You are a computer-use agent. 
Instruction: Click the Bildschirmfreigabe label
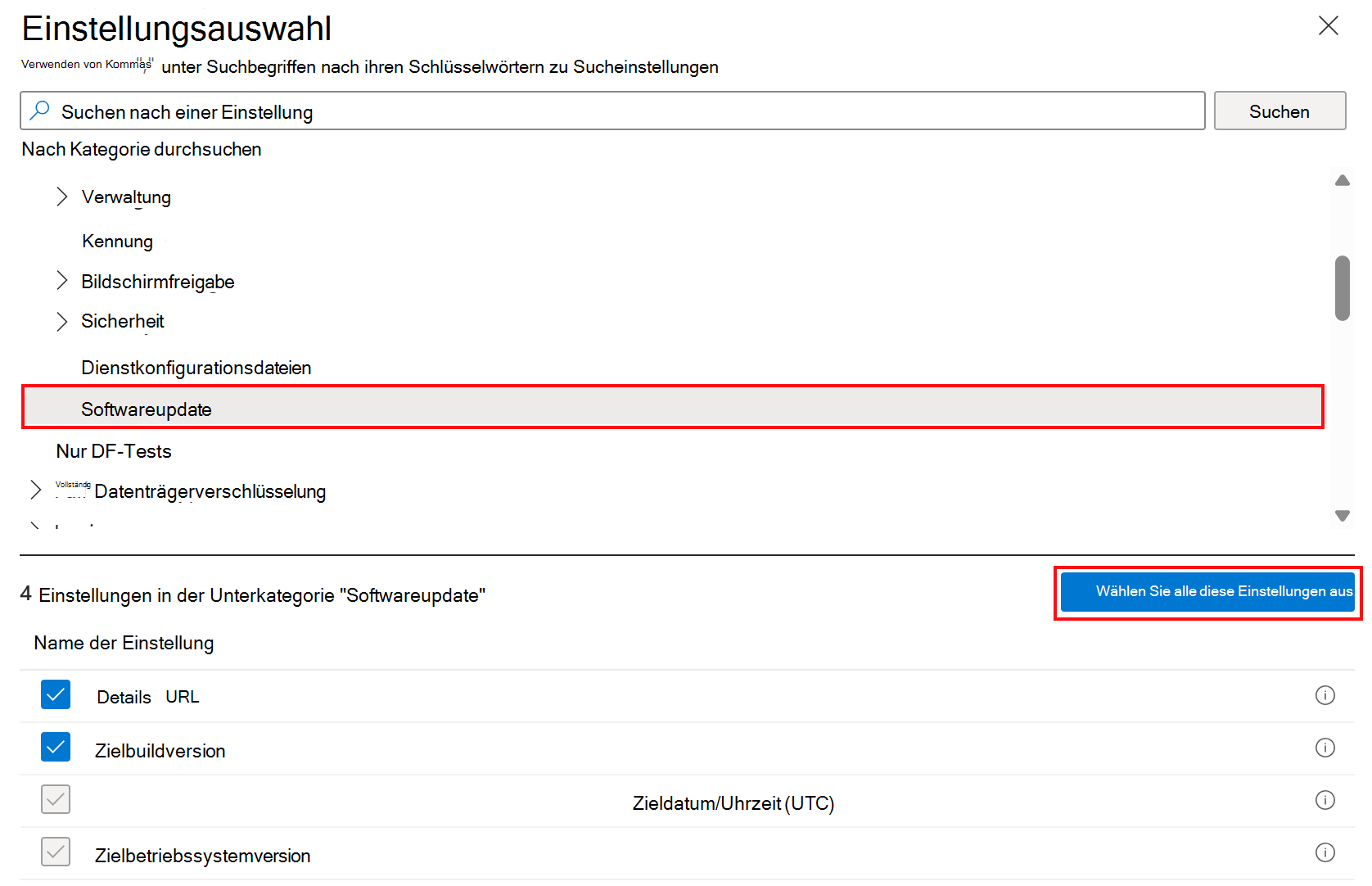158,282
